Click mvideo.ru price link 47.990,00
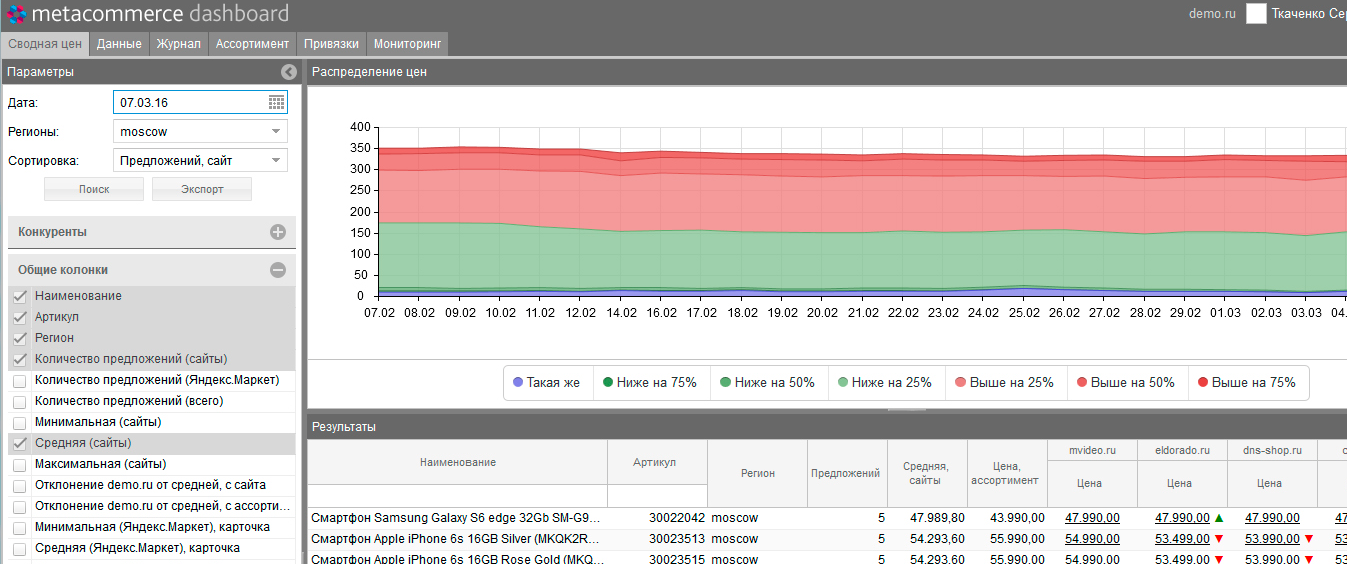Screen dimensions: 1347x564 (1092, 518)
